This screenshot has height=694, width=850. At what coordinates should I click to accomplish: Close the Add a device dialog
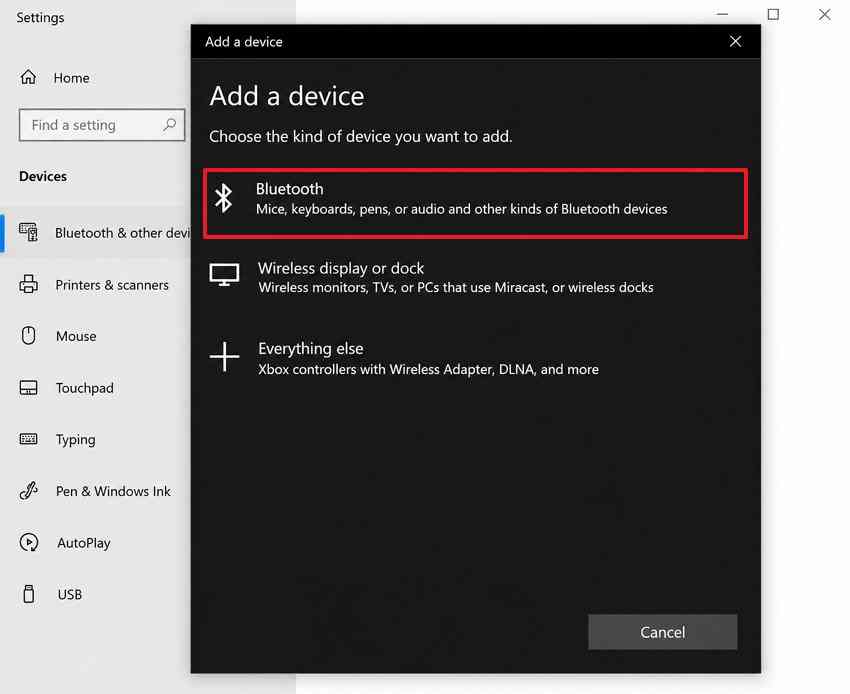[735, 41]
